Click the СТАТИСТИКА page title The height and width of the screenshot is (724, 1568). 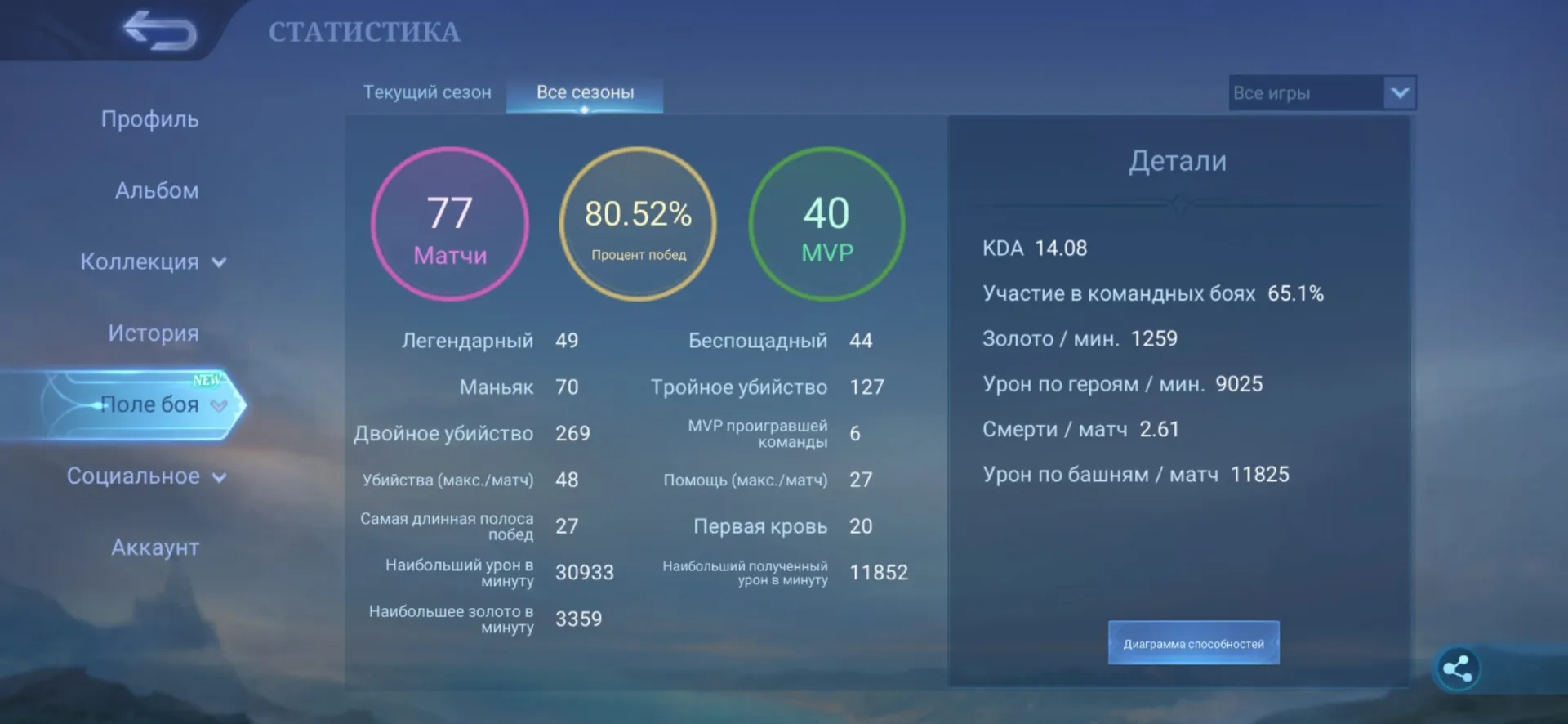(x=364, y=32)
